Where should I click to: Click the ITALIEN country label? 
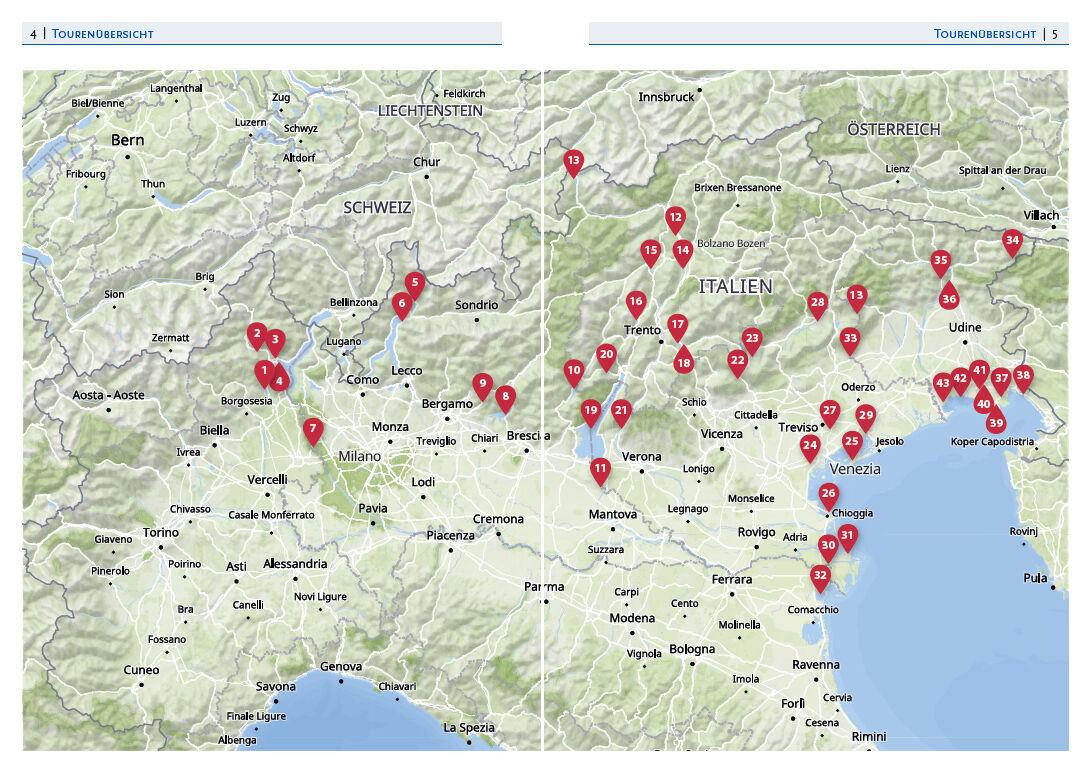point(735,286)
